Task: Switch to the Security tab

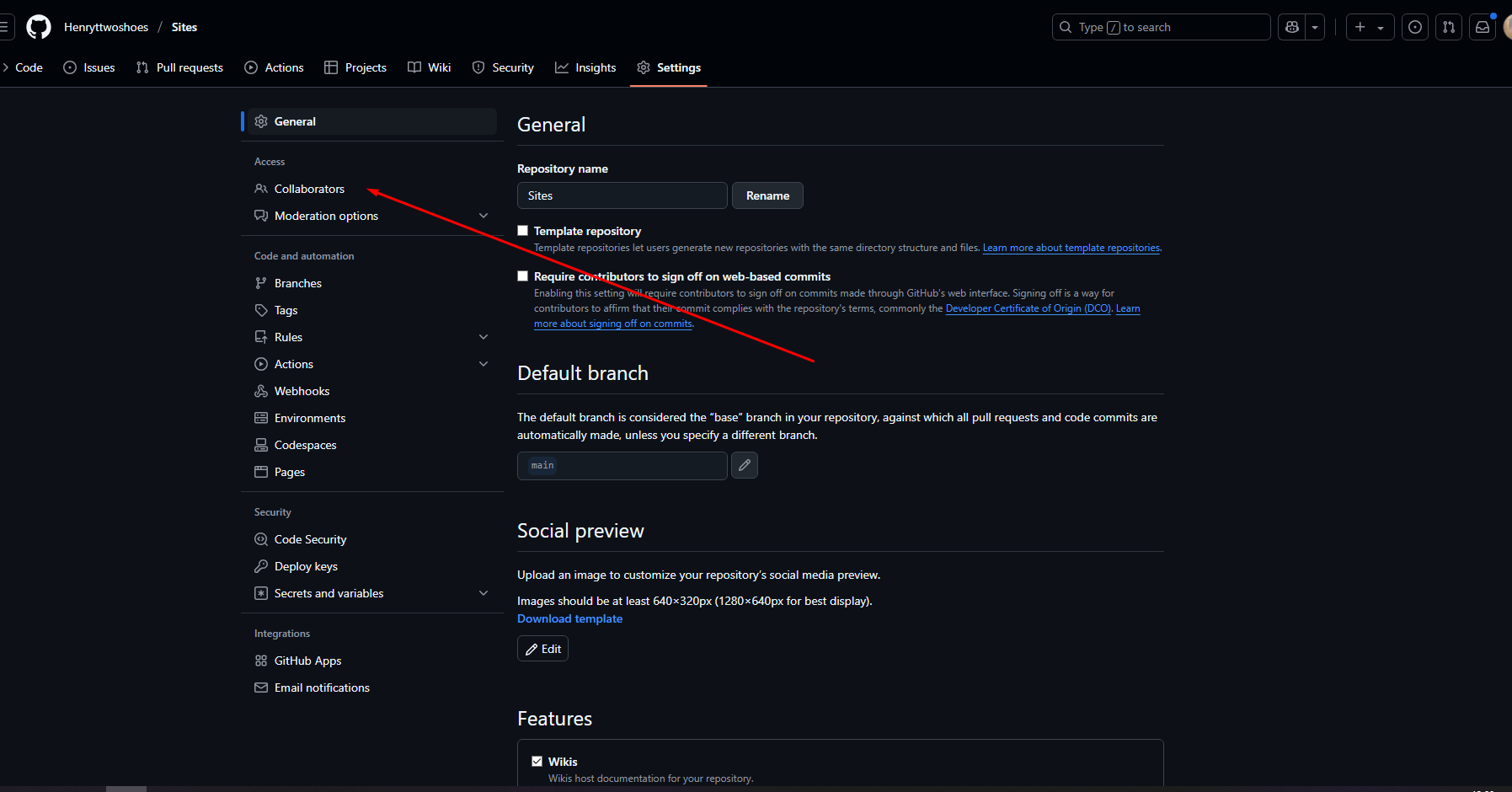Action: [x=503, y=67]
